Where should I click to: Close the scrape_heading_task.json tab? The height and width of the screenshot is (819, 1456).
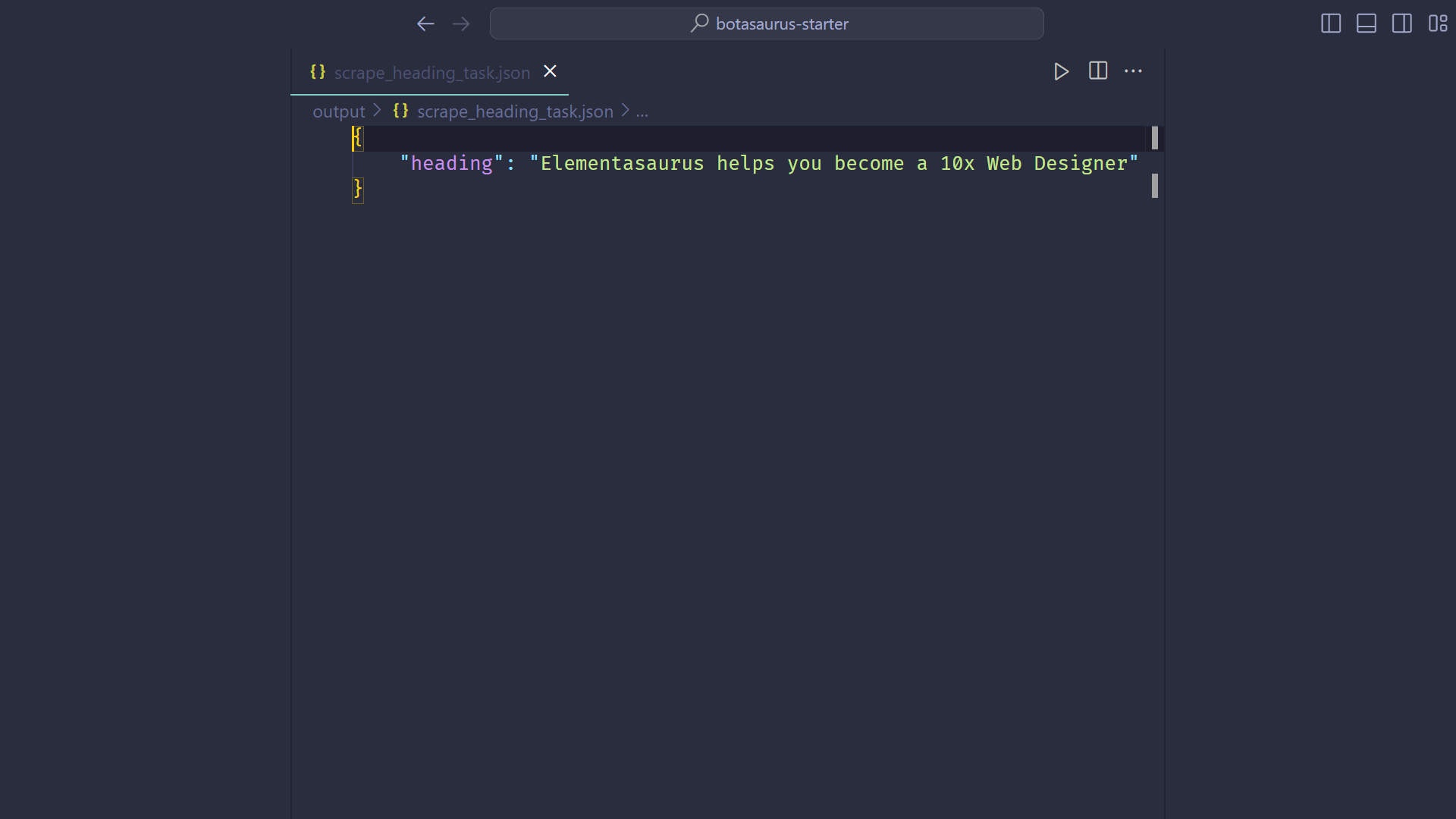550,71
